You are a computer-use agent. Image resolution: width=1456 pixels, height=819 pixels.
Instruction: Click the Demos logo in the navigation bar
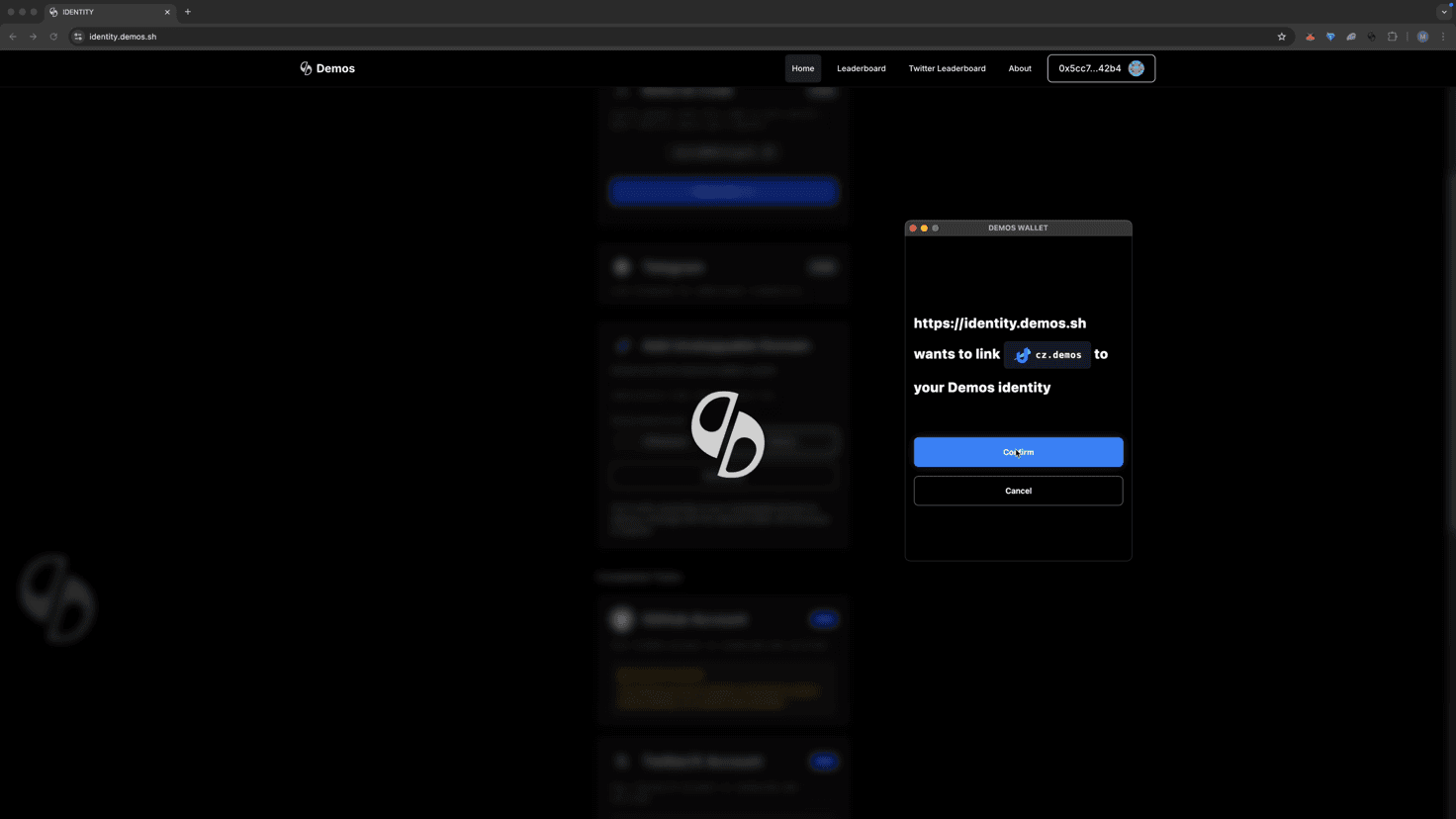(x=326, y=67)
